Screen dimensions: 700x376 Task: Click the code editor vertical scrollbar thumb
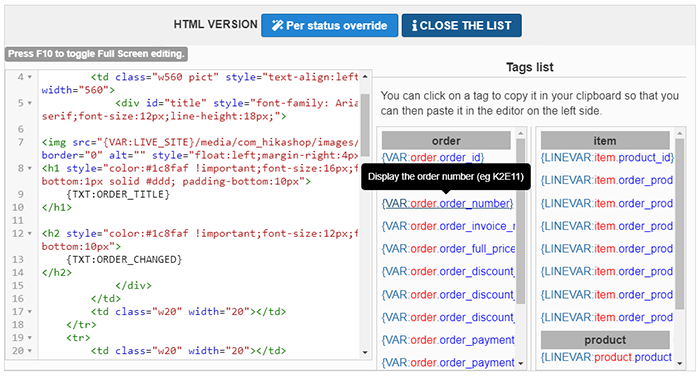[x=365, y=125]
